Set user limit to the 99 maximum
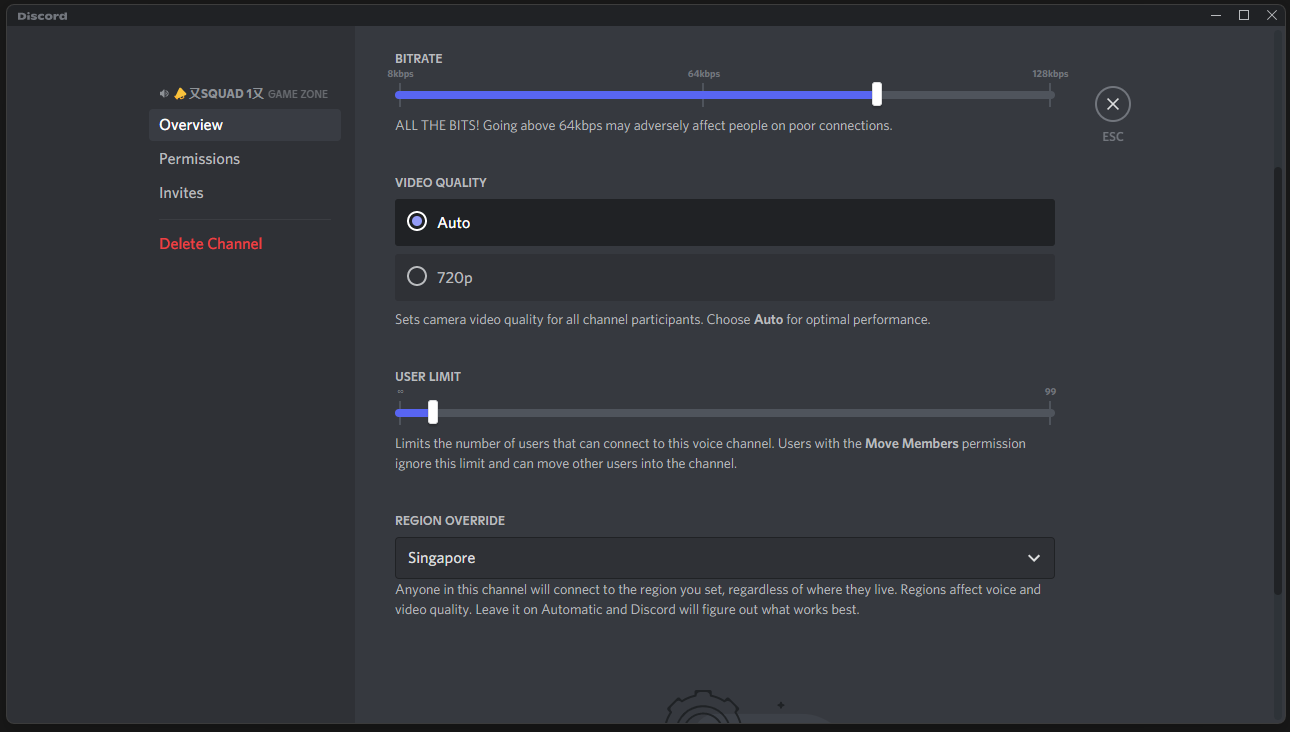This screenshot has width=1290, height=732. tap(1049, 412)
